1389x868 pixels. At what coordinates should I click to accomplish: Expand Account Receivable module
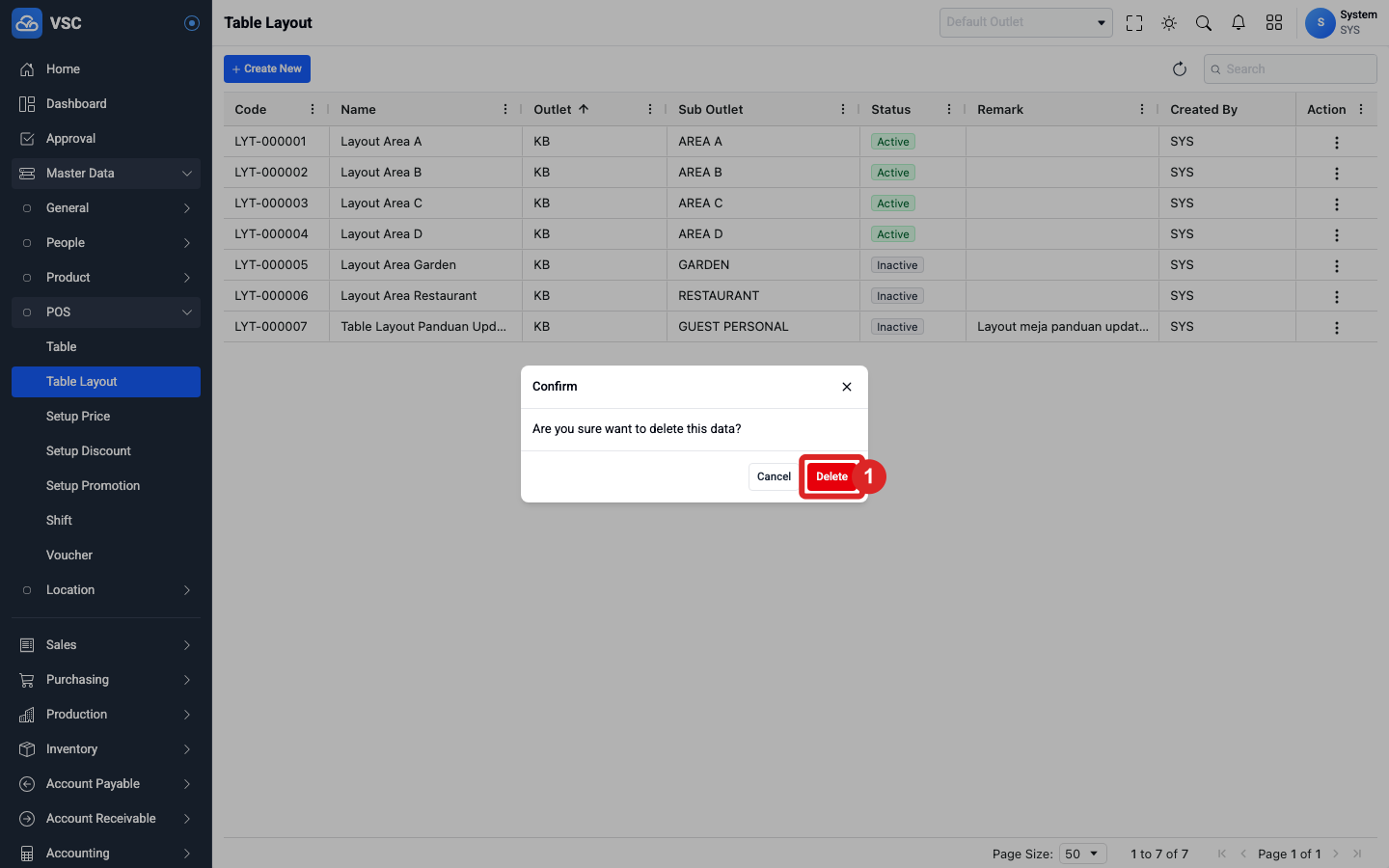click(x=106, y=819)
